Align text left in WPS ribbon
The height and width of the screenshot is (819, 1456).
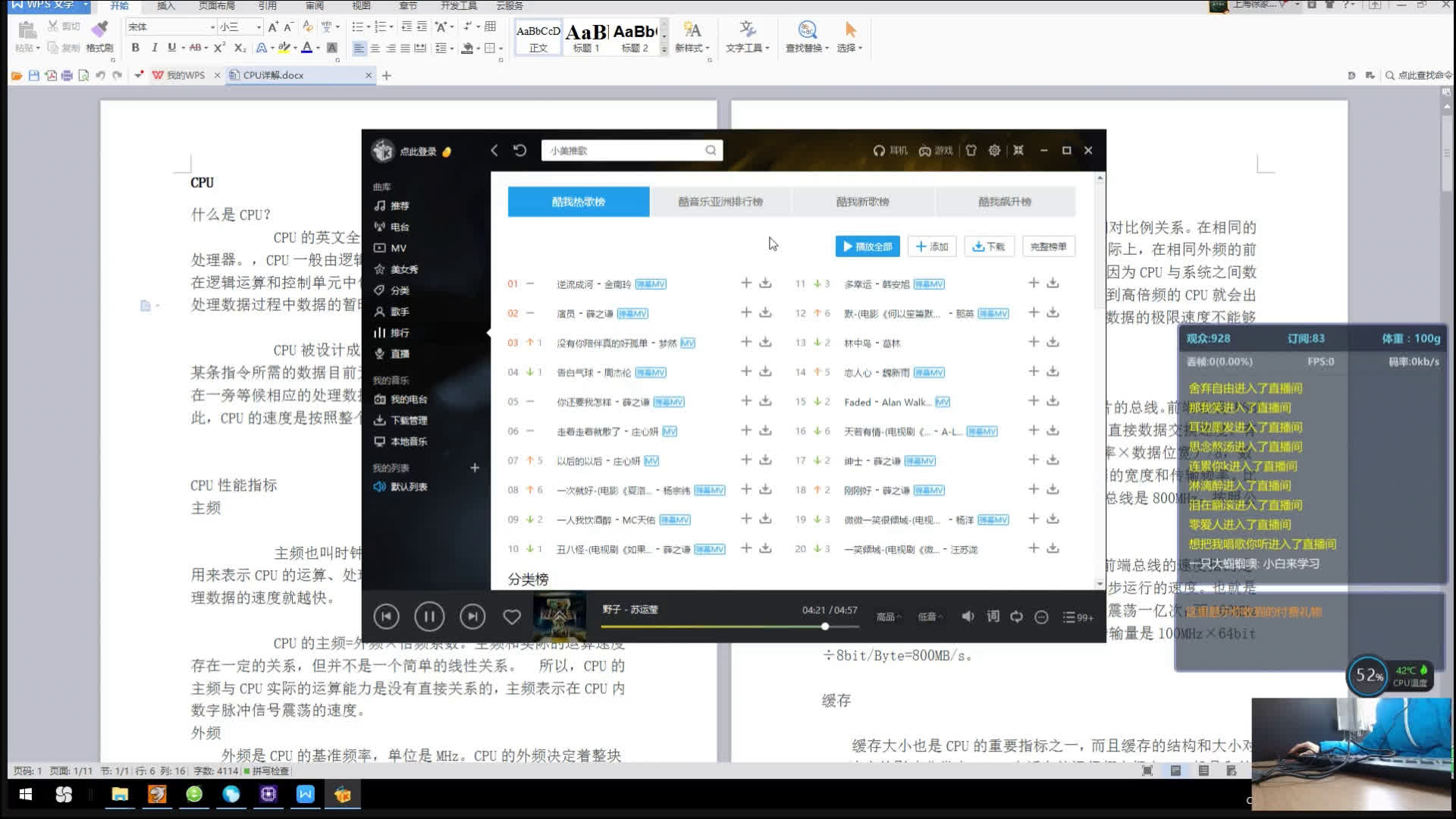359,48
